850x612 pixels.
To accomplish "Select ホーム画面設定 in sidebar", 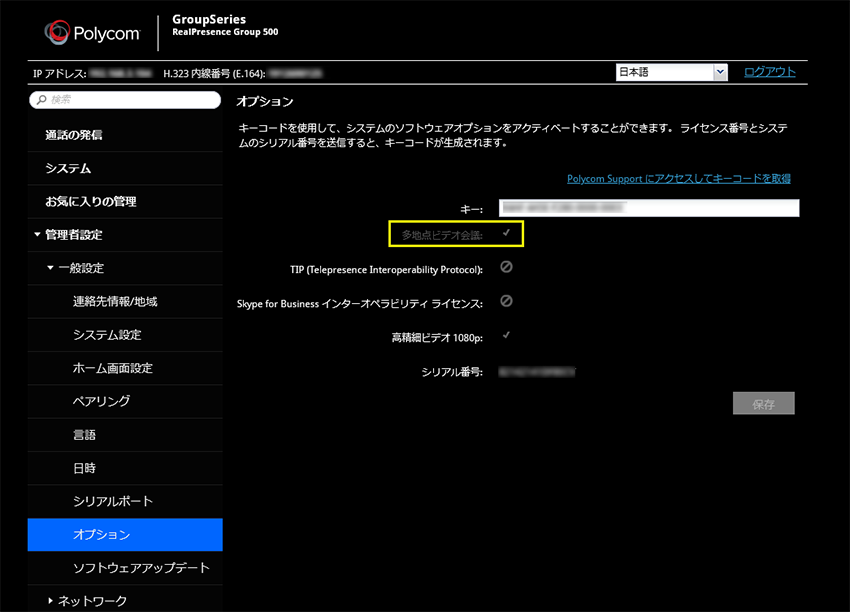I will click(x=125, y=368).
